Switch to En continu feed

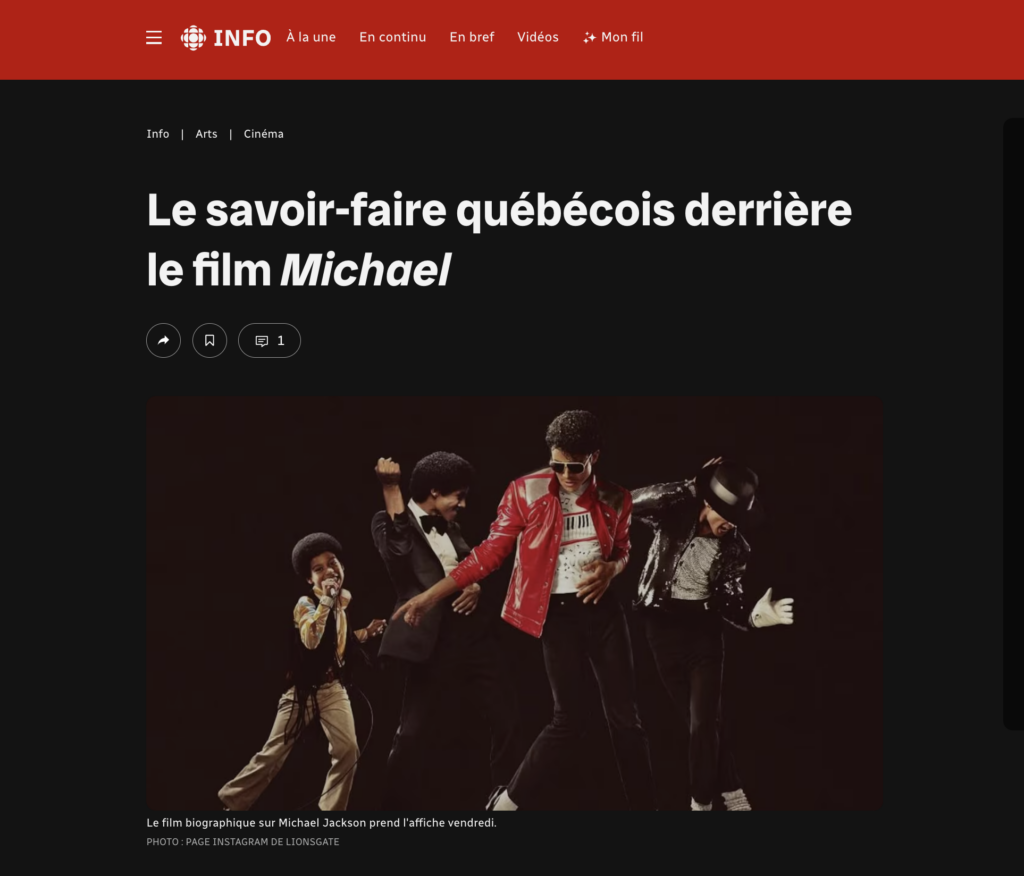click(392, 37)
